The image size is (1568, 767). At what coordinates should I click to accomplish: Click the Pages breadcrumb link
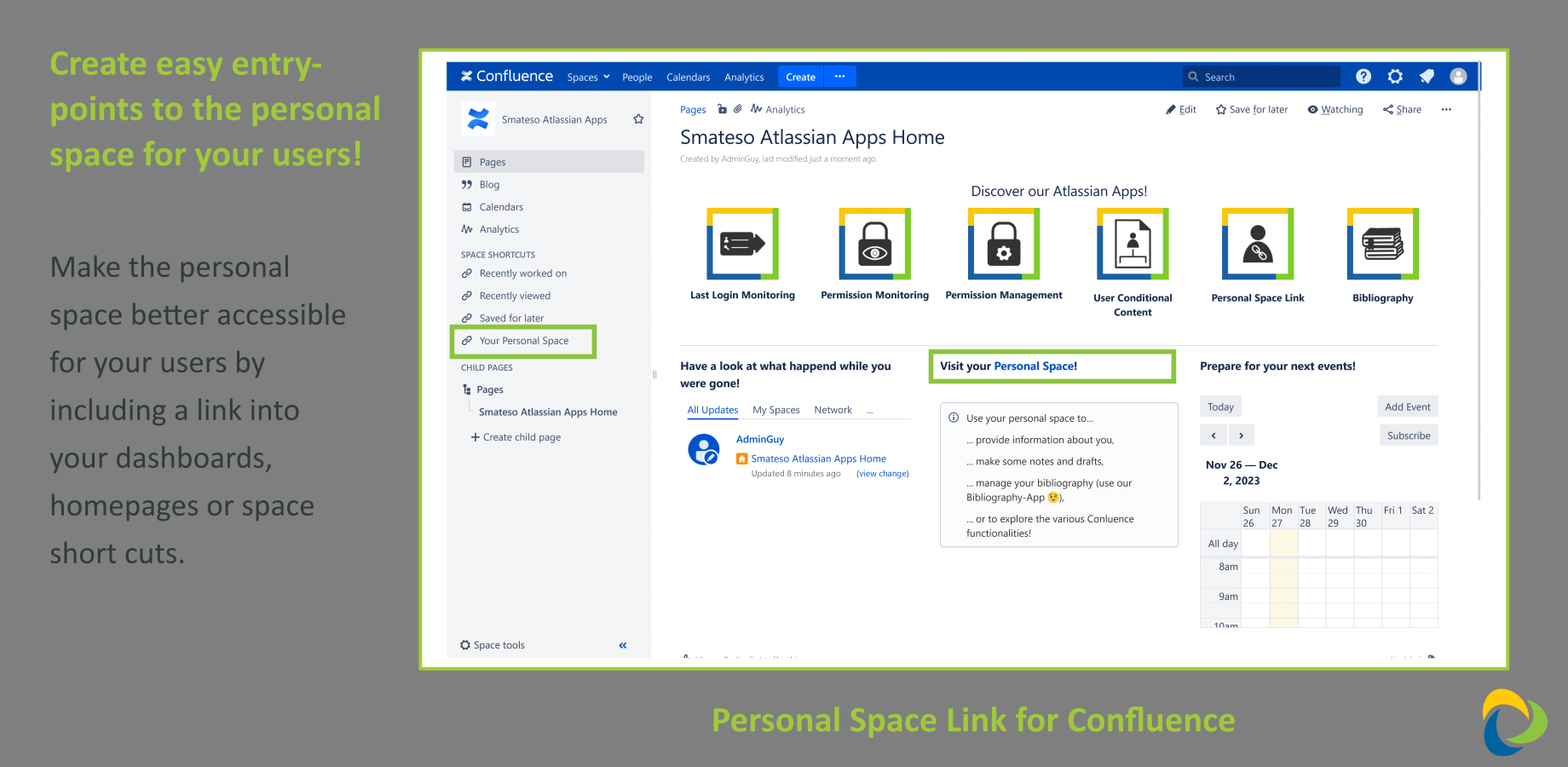[693, 110]
